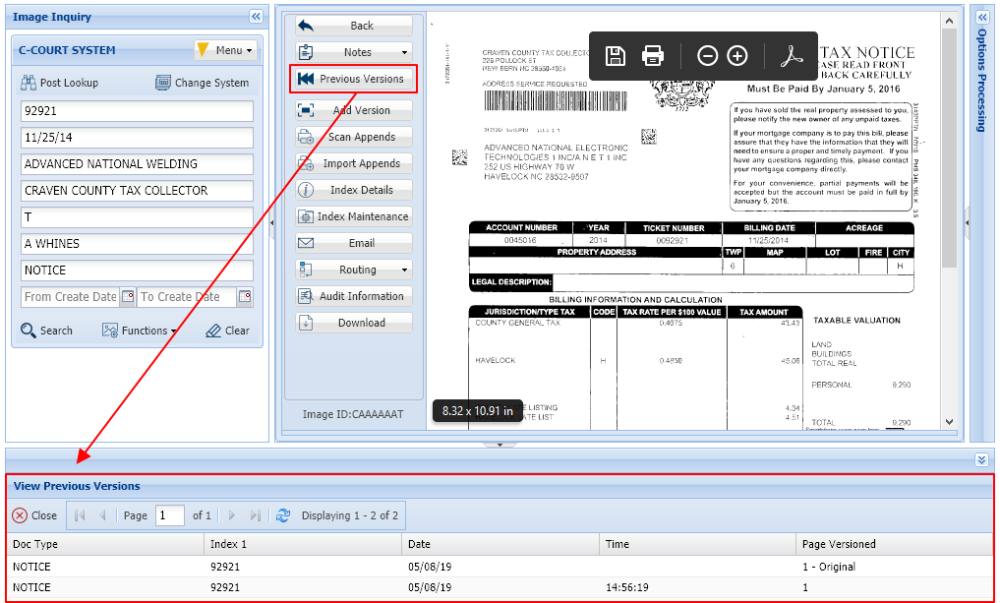This screenshot has width=1000, height=603.
Task: Click the 11/25/14 date field
Action: point(137,138)
